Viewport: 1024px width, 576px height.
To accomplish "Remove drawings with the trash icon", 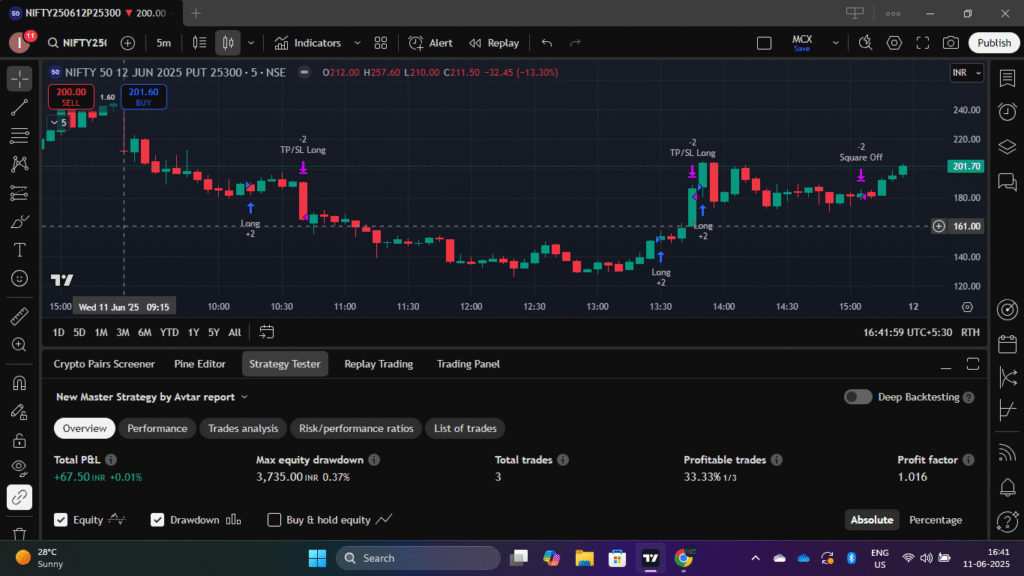I will (20, 534).
